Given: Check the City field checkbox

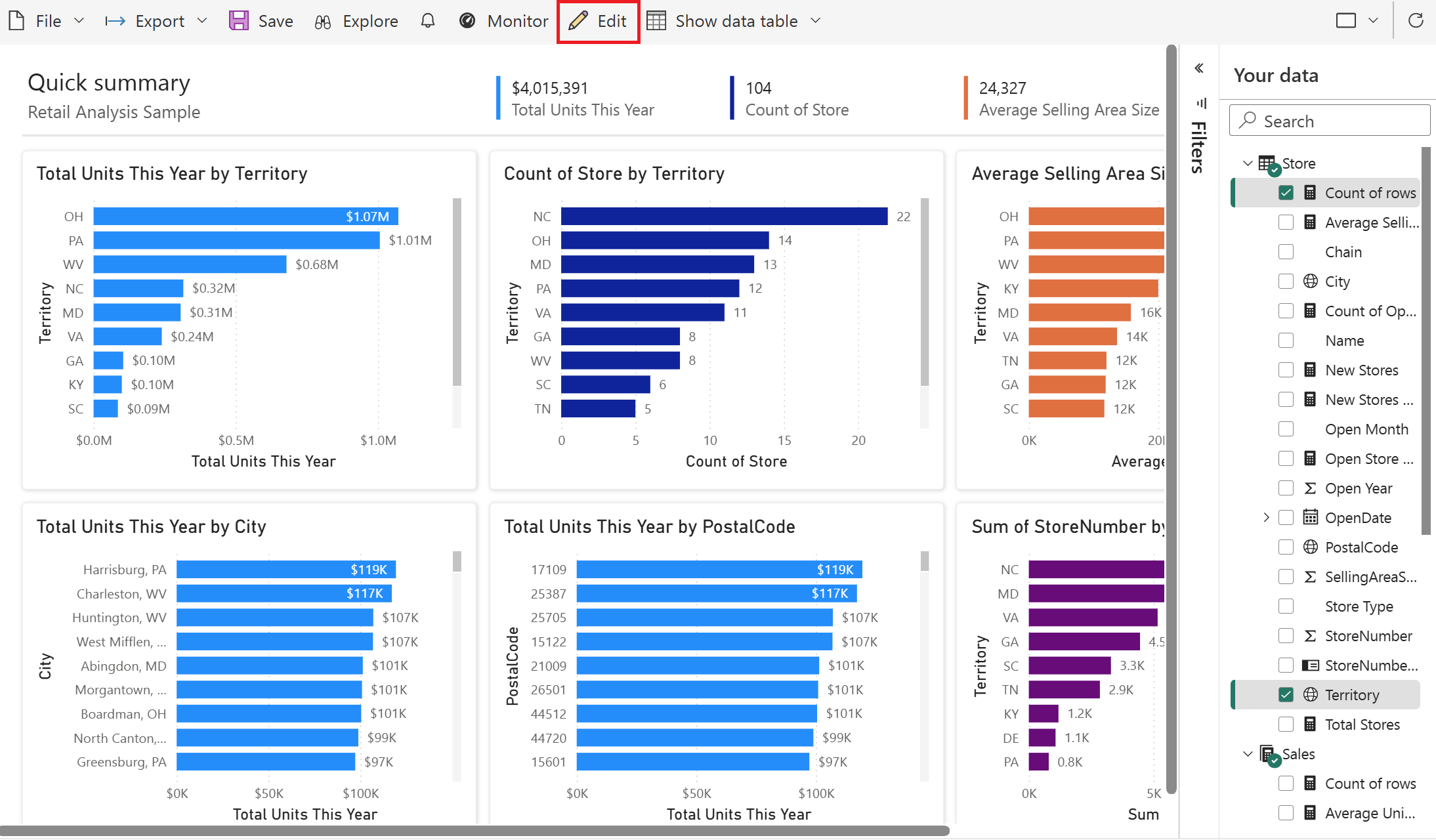Looking at the screenshot, I should (1286, 282).
